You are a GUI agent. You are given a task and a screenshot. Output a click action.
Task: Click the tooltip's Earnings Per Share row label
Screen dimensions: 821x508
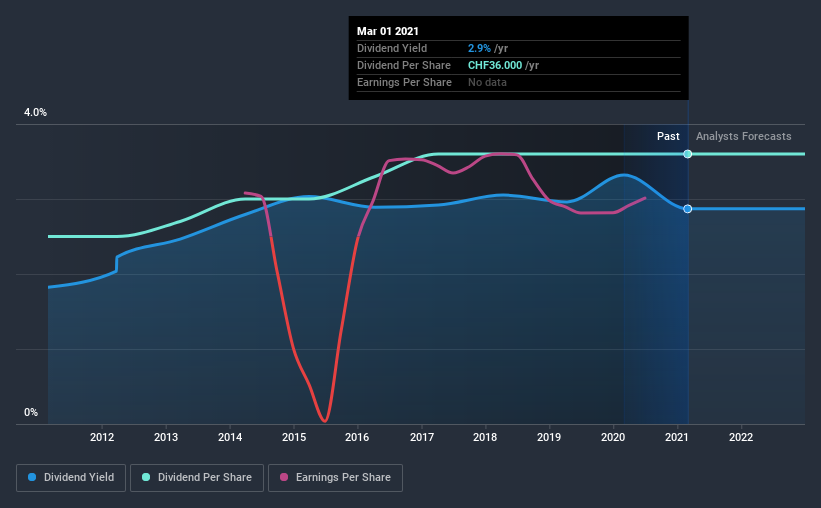point(404,82)
